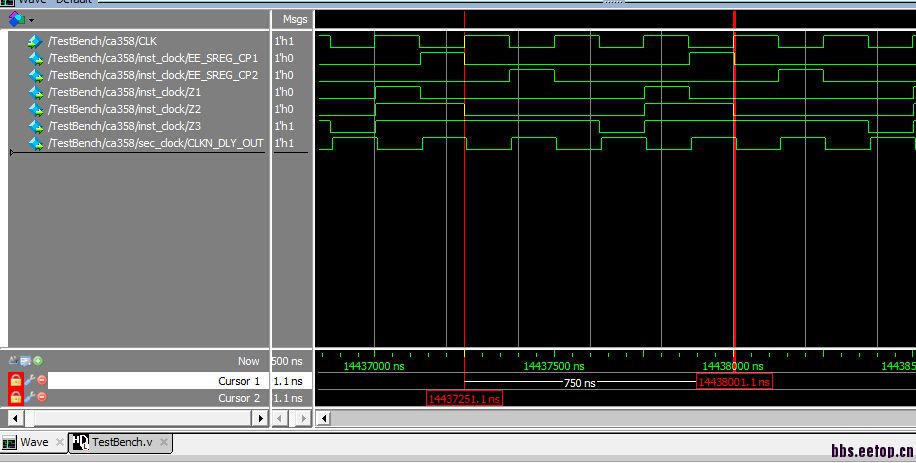
Task: Toggle the lock on Cursor 2
Action: (15, 398)
